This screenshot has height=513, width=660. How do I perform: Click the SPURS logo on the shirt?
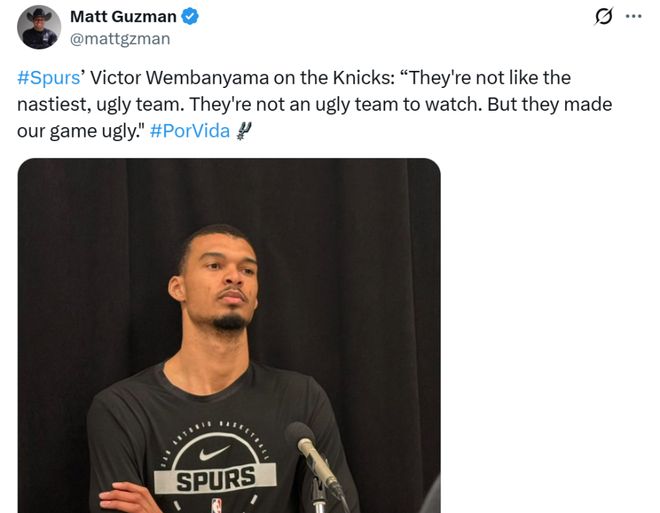[215, 478]
